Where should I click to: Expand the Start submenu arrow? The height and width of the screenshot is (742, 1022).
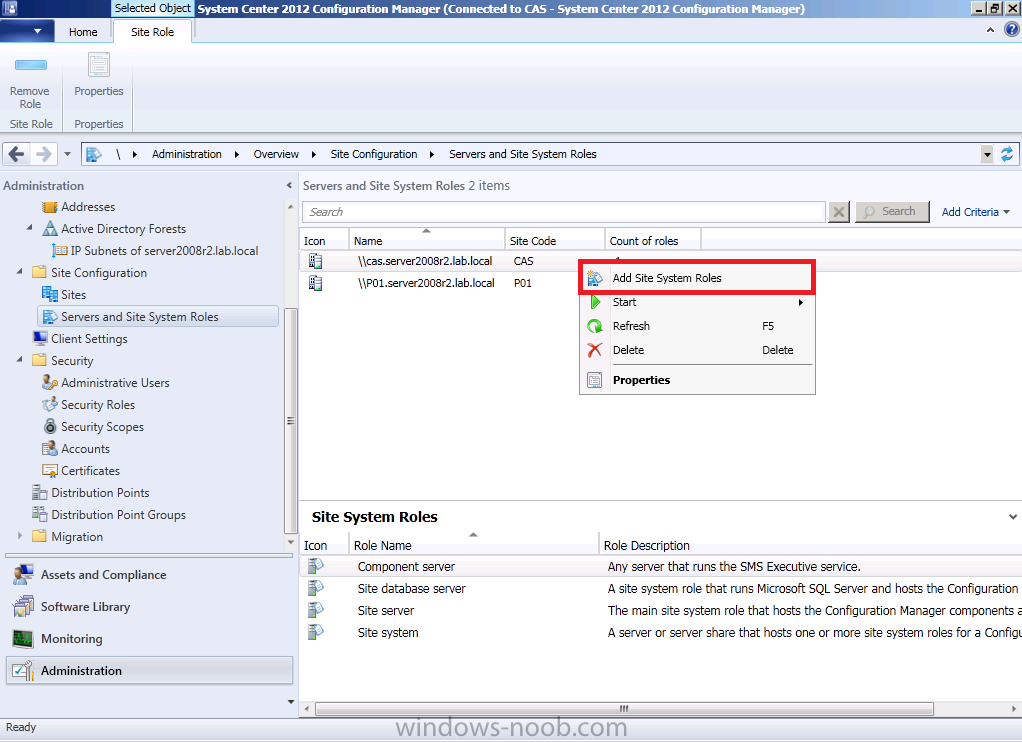click(x=801, y=303)
